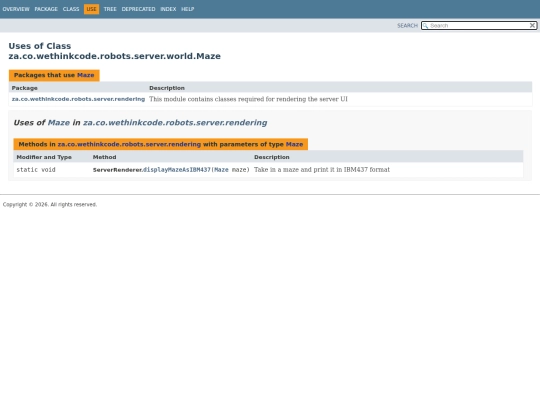
Task: Open the Class navigation item
Action: [71, 9]
